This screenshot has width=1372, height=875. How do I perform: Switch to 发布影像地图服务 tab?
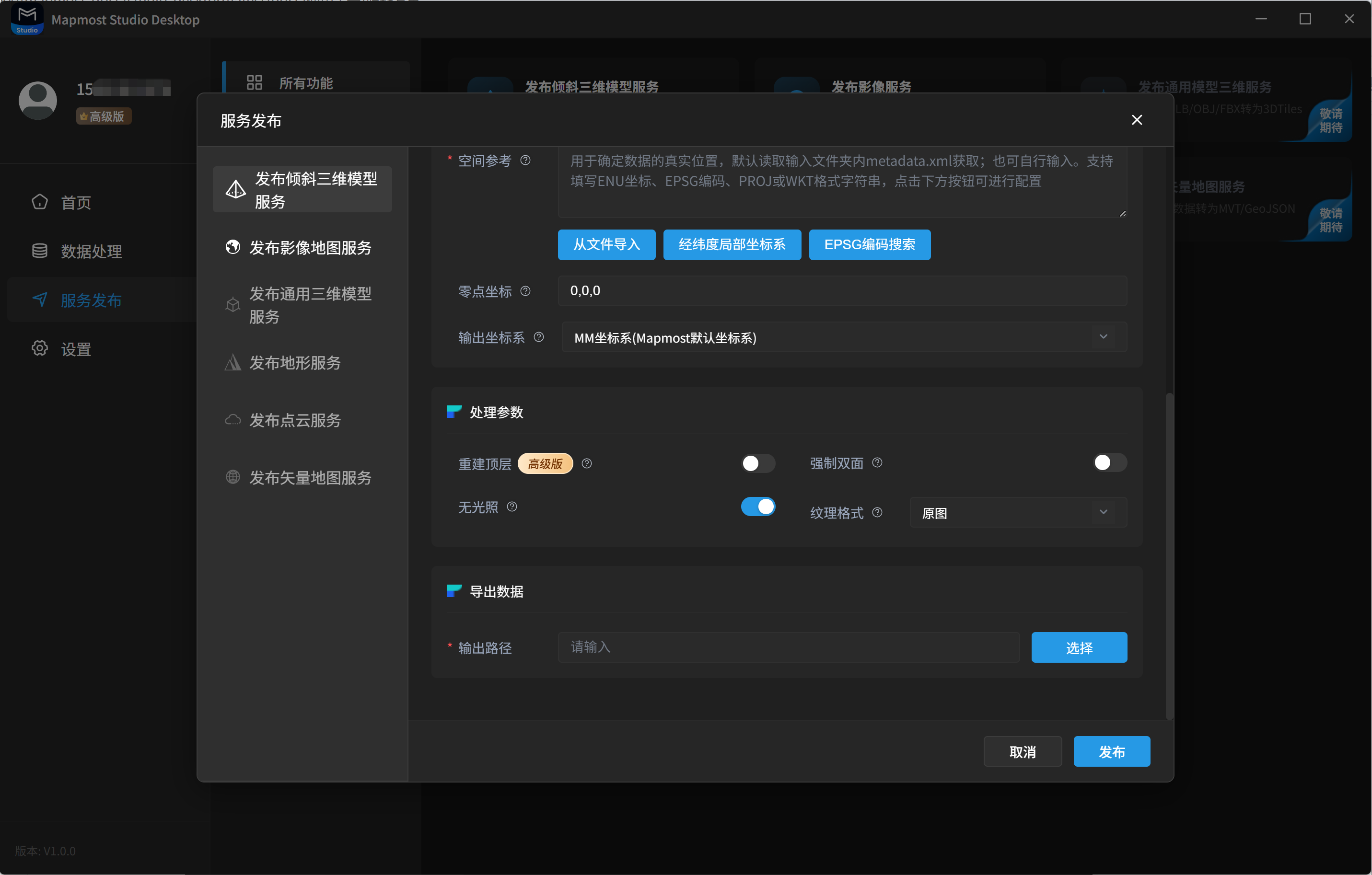pyautogui.click(x=302, y=247)
